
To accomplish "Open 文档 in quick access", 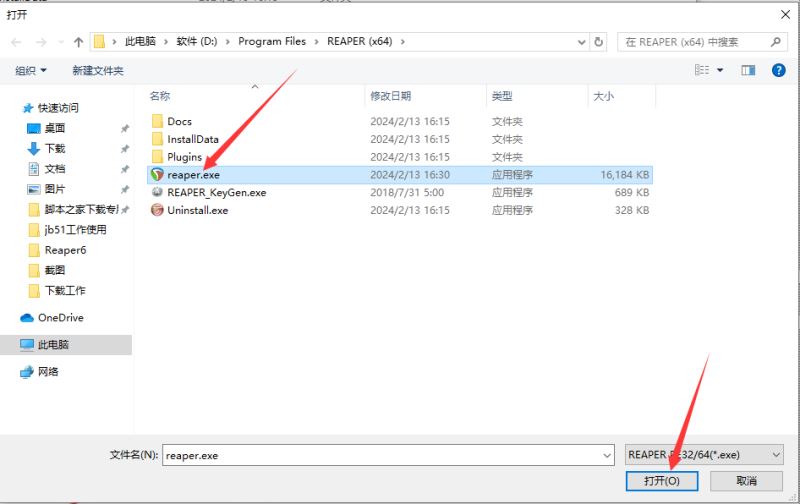I will 55,169.
